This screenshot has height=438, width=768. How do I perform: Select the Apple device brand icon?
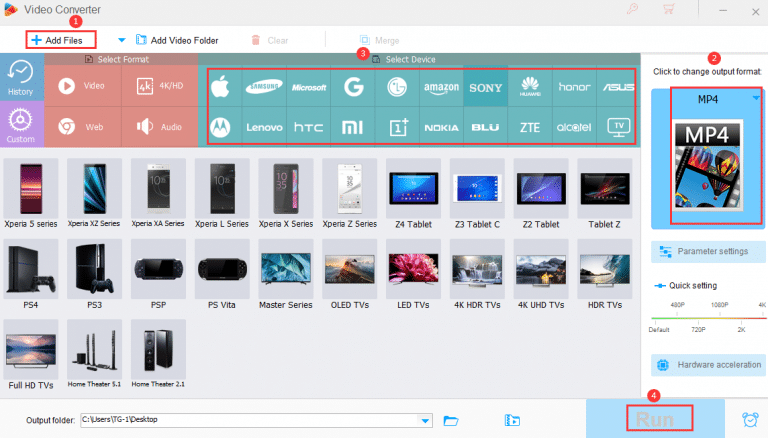222,87
